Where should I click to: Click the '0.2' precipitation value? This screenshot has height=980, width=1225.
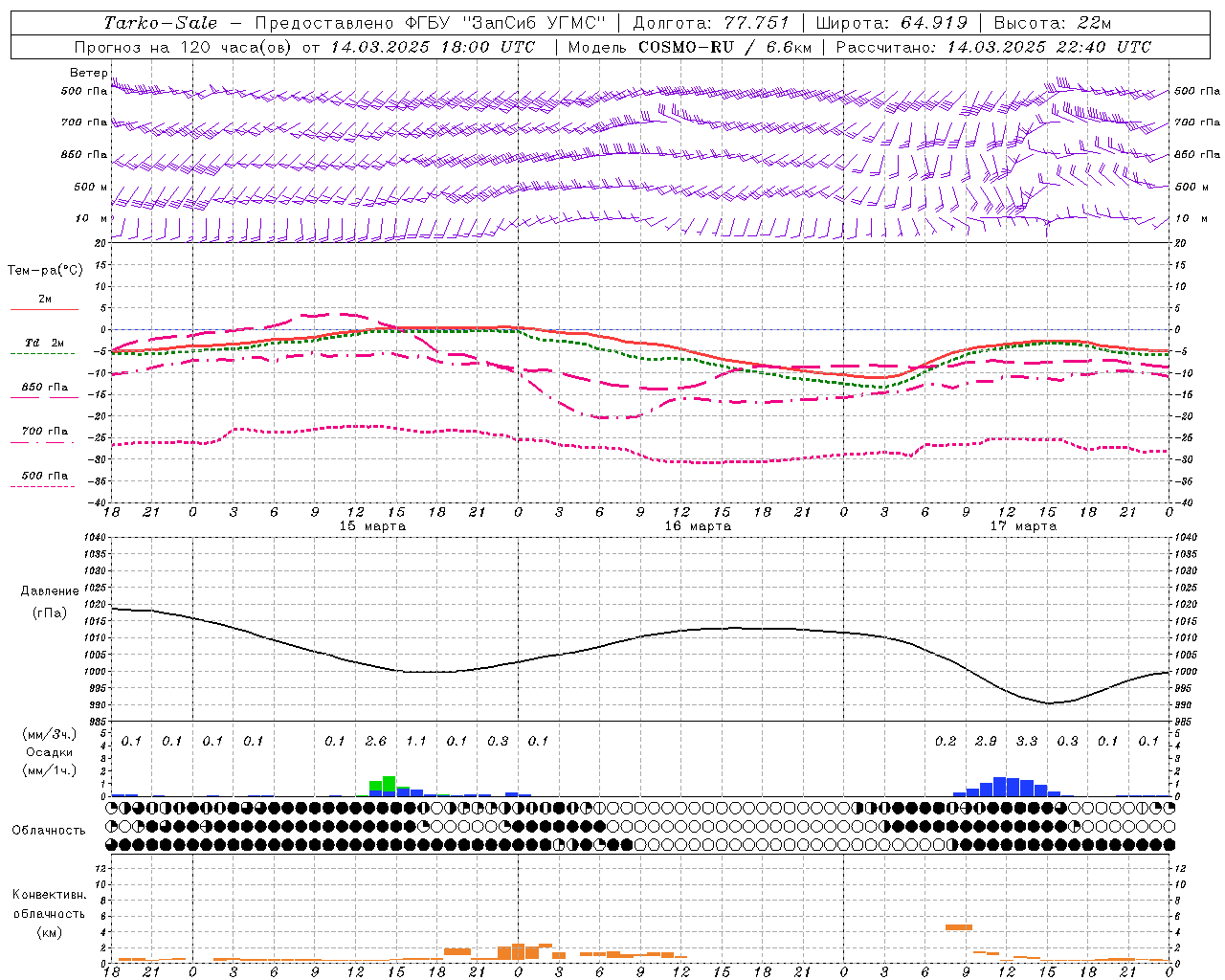coord(946,742)
